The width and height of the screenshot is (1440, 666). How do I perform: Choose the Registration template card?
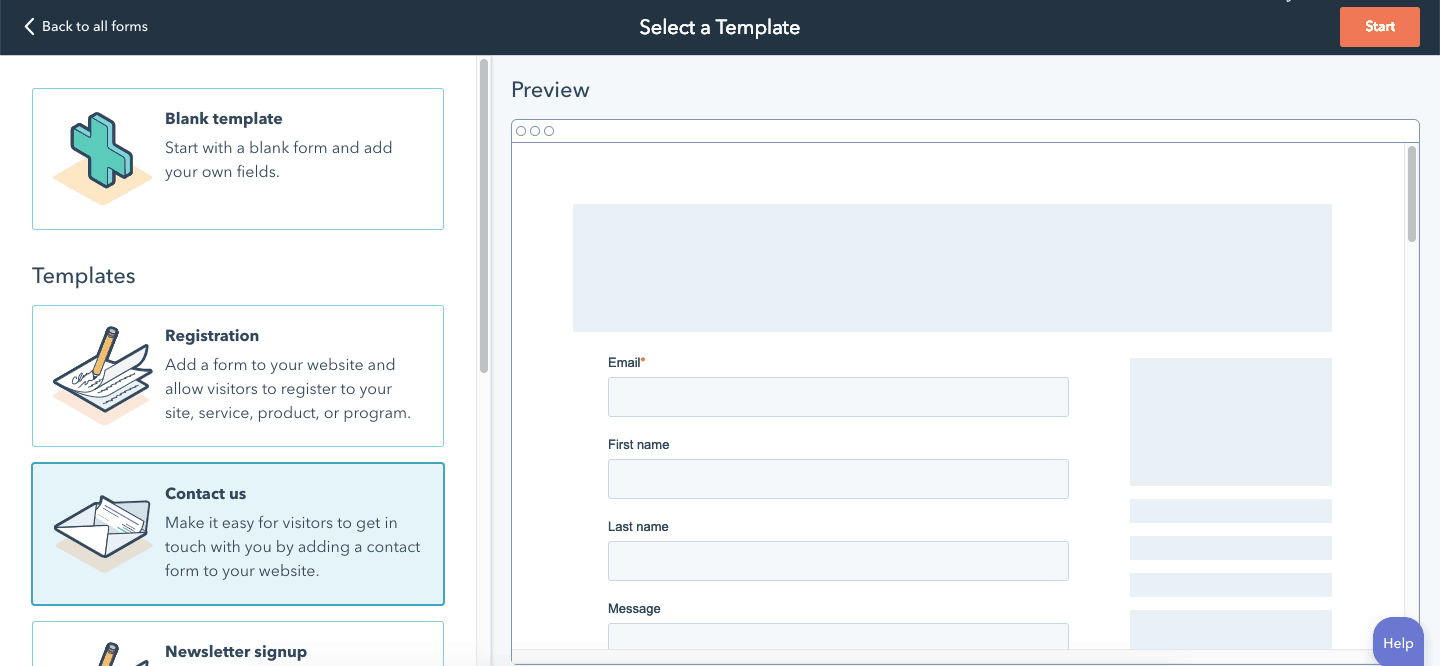[x=238, y=376]
